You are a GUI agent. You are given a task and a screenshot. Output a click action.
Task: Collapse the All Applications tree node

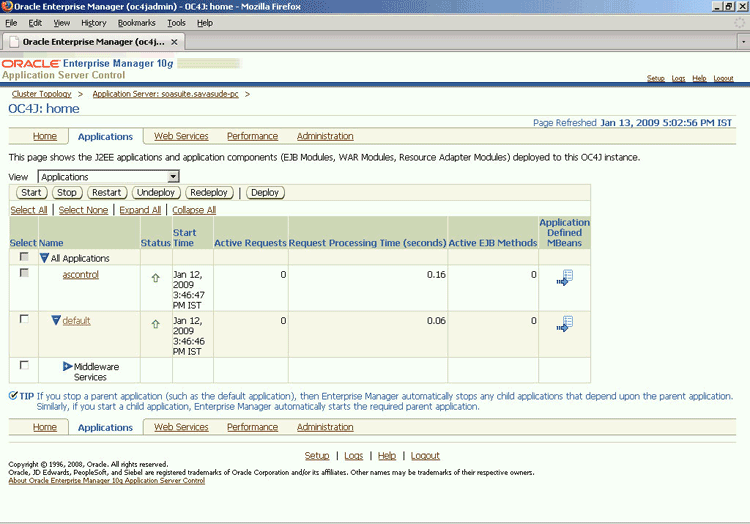pos(44,258)
